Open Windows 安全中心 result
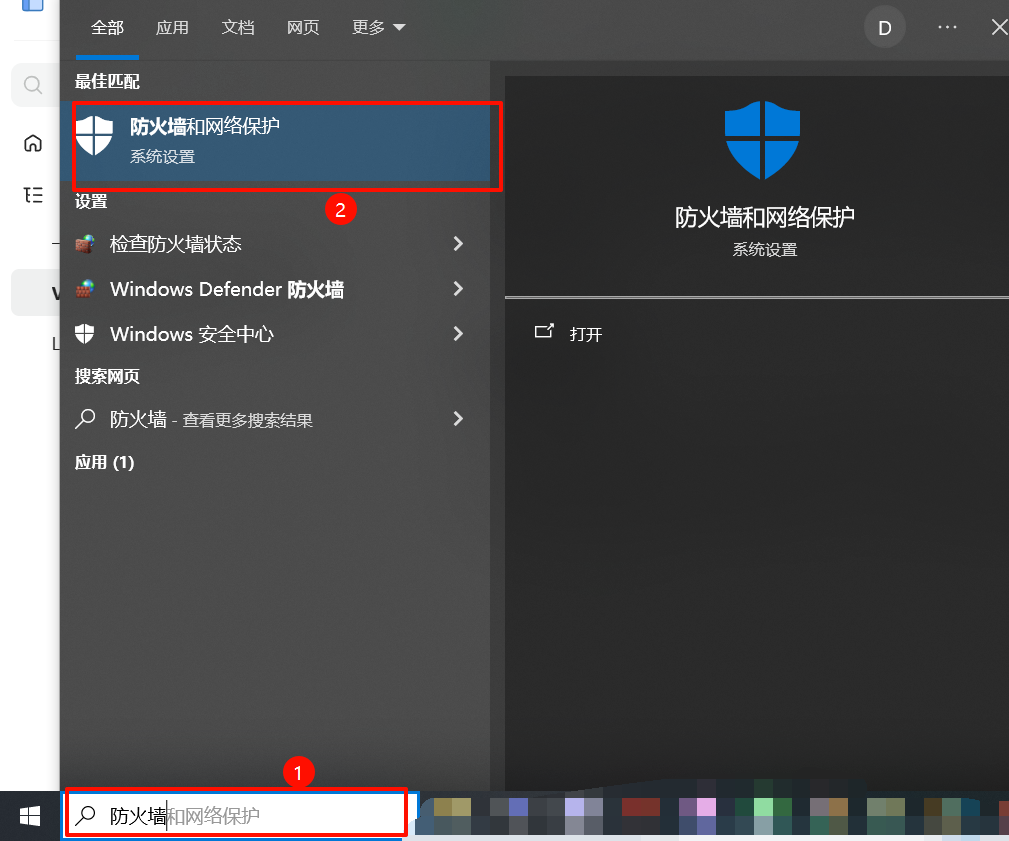The image size is (1009, 841). [275, 334]
